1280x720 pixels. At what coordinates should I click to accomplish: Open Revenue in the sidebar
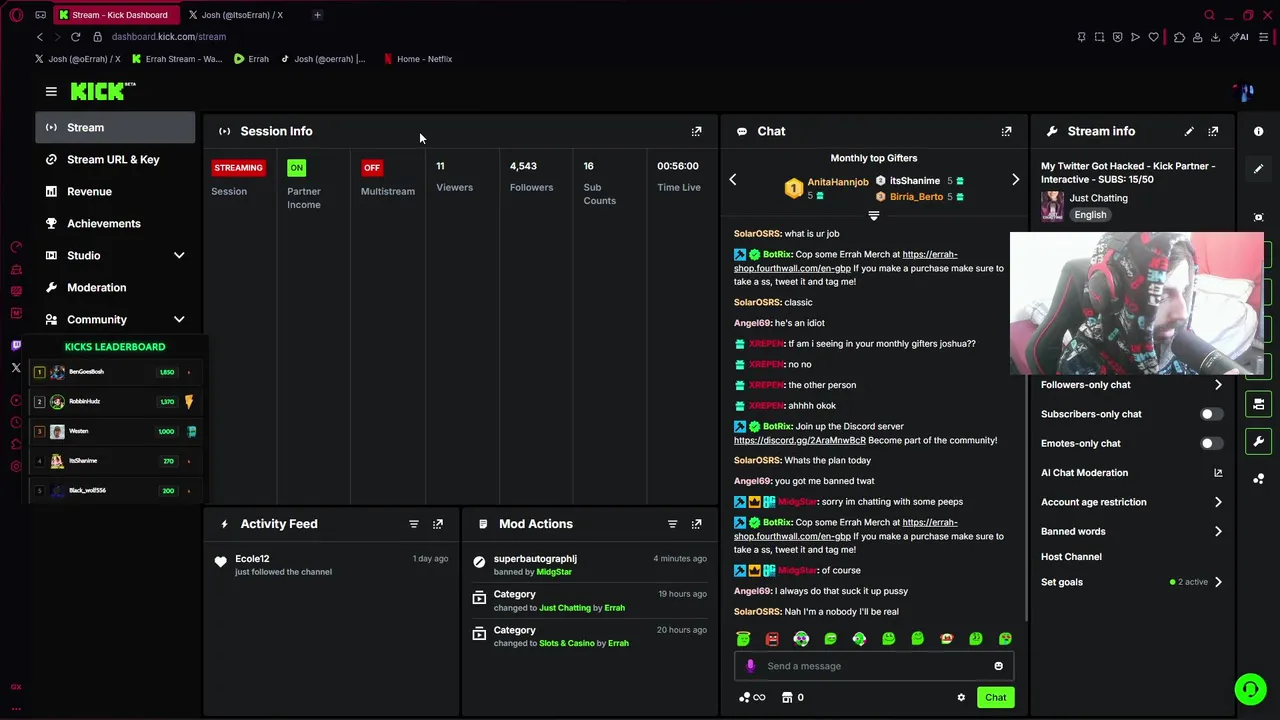[x=116, y=191]
